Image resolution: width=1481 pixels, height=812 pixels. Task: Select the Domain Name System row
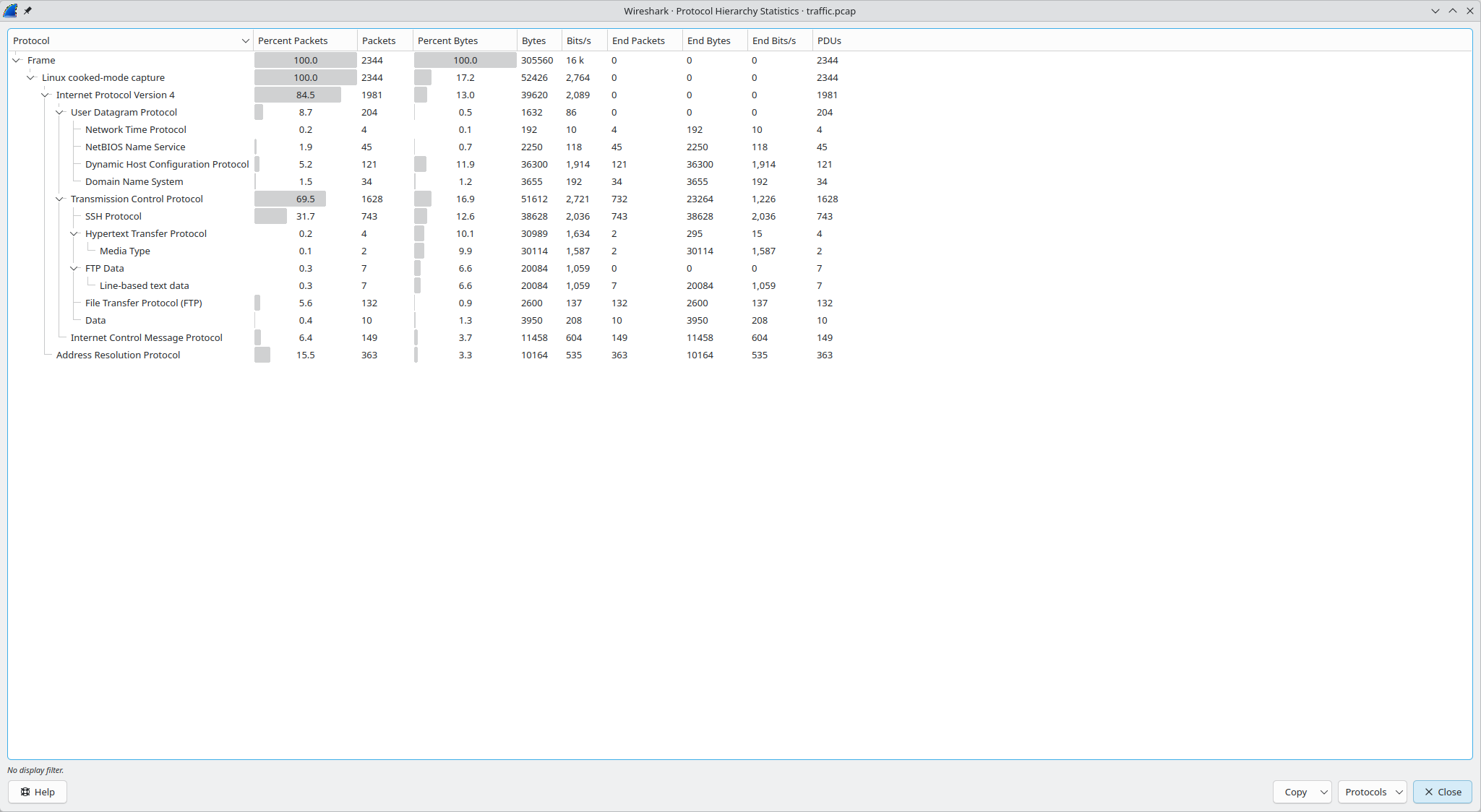pos(740,181)
